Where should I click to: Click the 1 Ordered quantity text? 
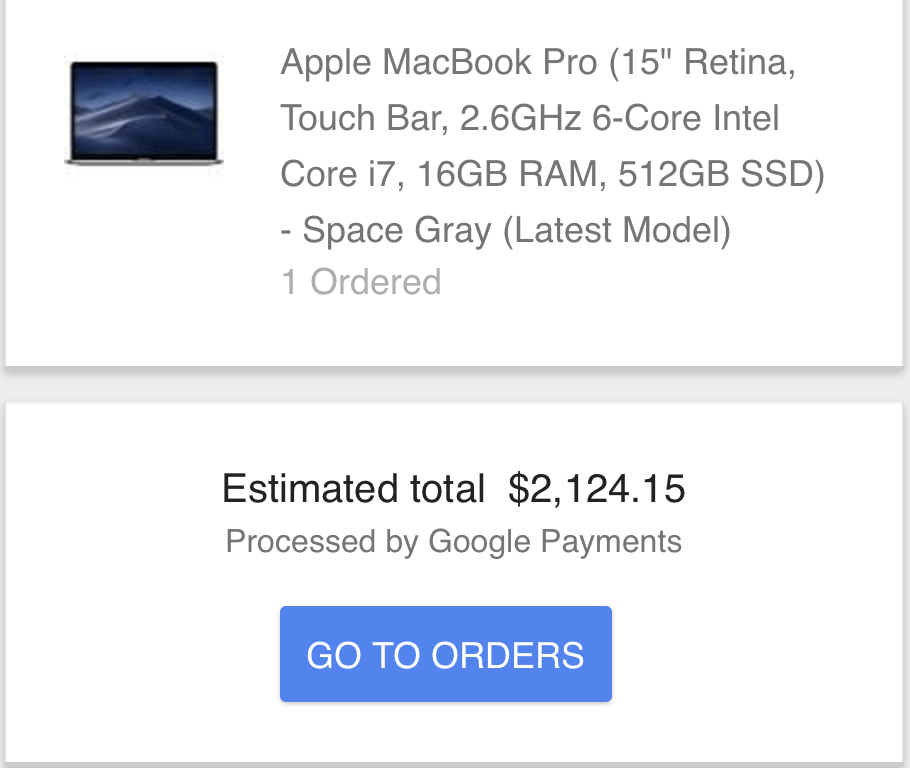click(x=361, y=282)
